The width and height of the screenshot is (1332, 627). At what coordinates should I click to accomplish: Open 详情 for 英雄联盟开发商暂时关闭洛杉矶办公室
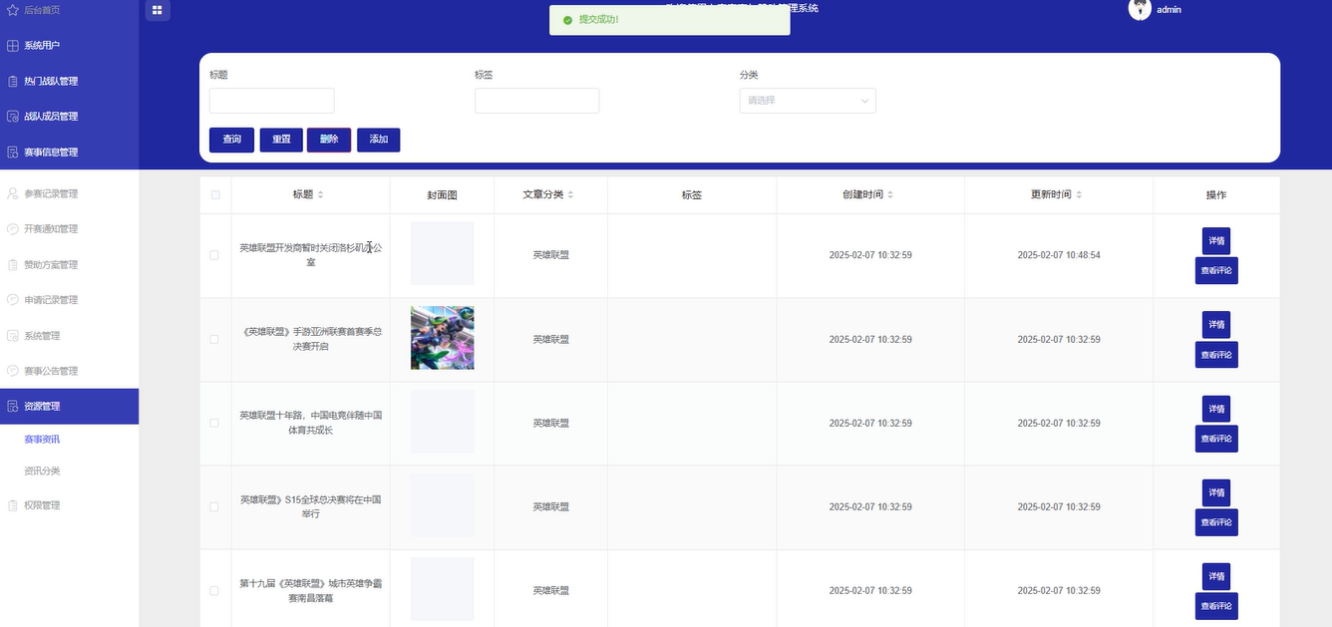1216,241
